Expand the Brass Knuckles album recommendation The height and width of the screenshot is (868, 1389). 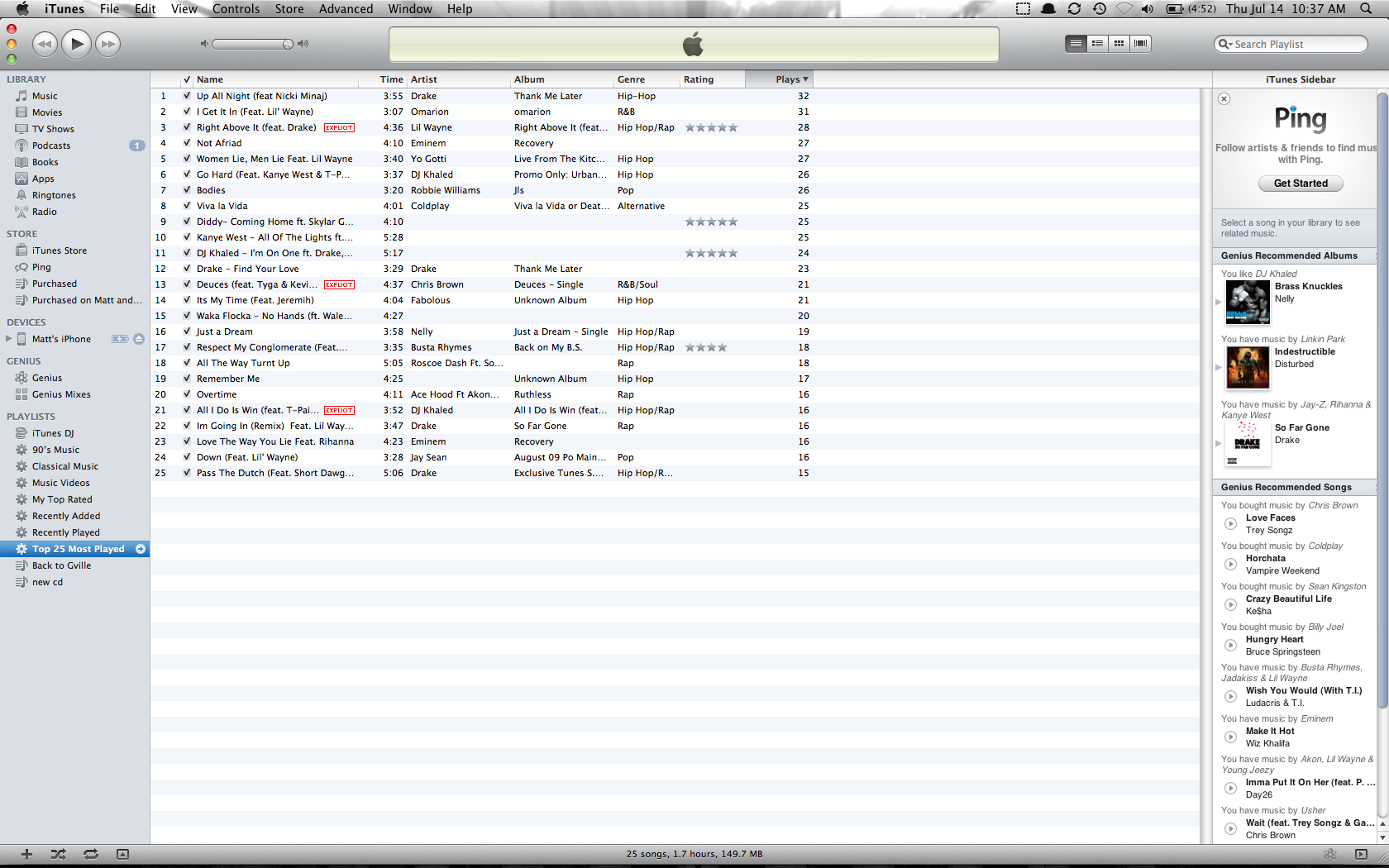click(x=1218, y=302)
